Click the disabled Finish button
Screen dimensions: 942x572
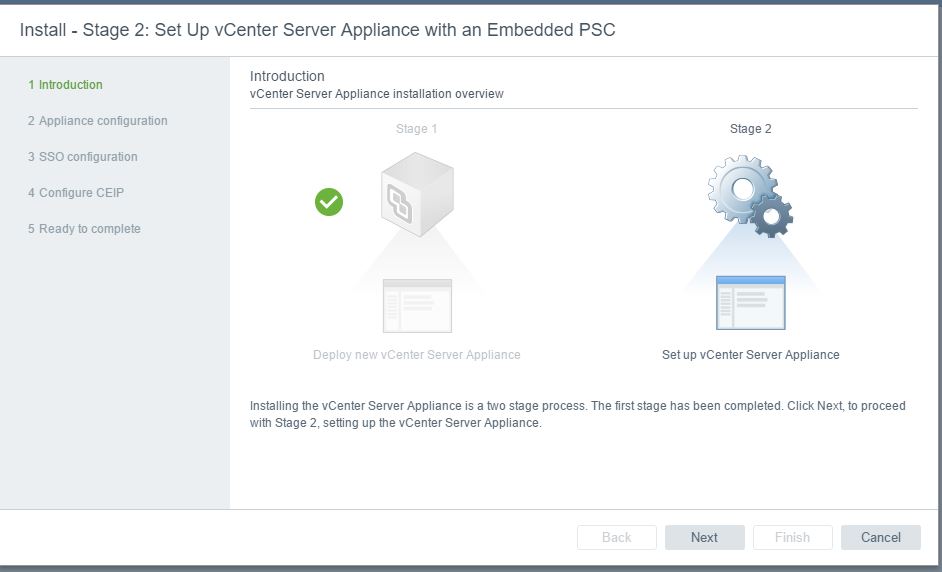click(x=792, y=537)
